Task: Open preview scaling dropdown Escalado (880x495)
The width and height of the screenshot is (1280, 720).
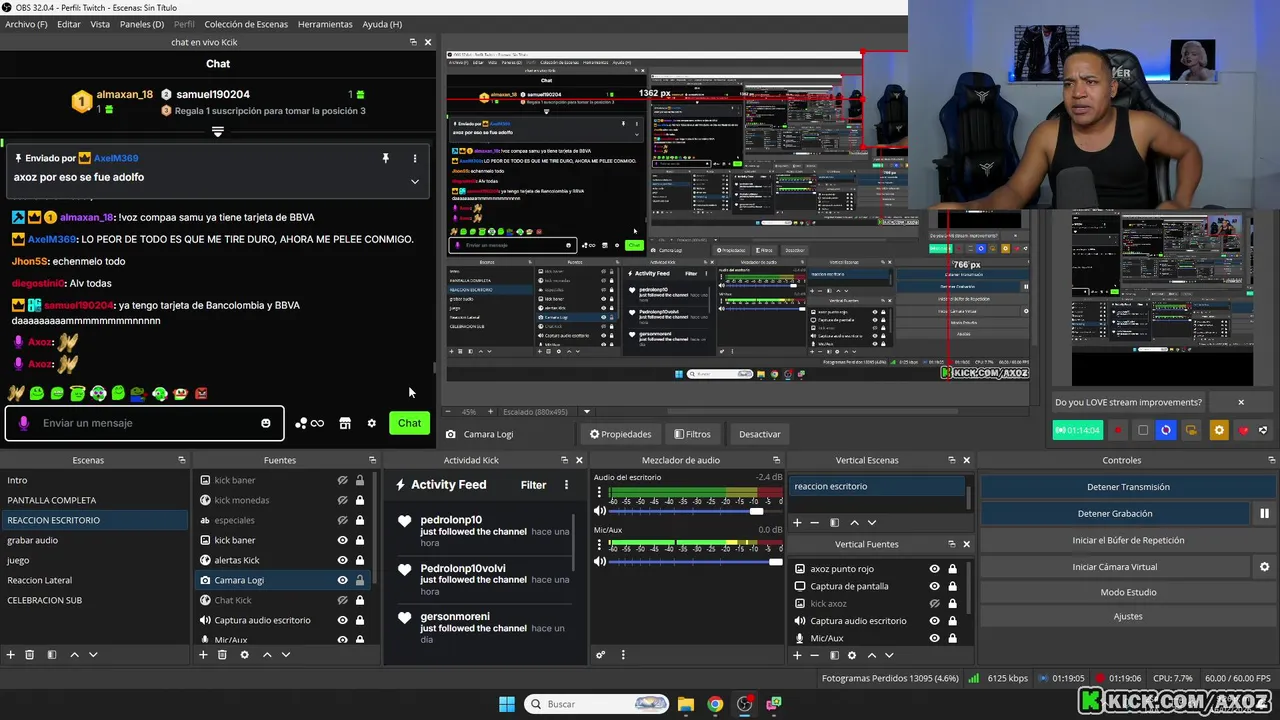Action: click(587, 411)
